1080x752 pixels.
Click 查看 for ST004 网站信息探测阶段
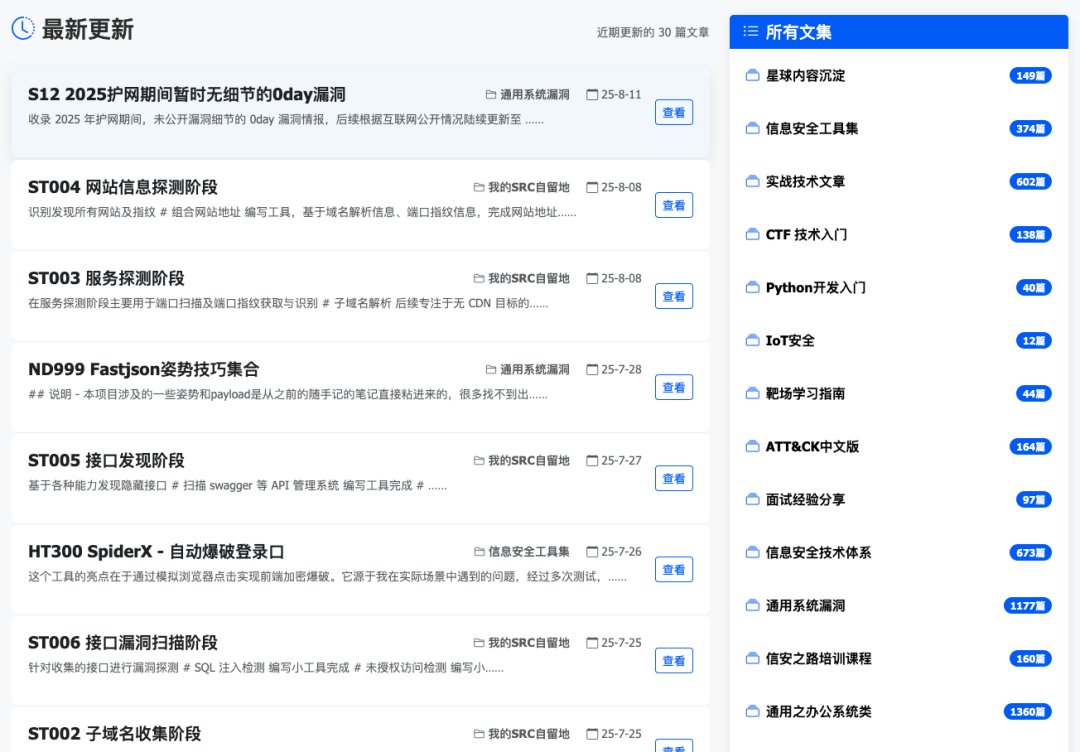click(674, 205)
